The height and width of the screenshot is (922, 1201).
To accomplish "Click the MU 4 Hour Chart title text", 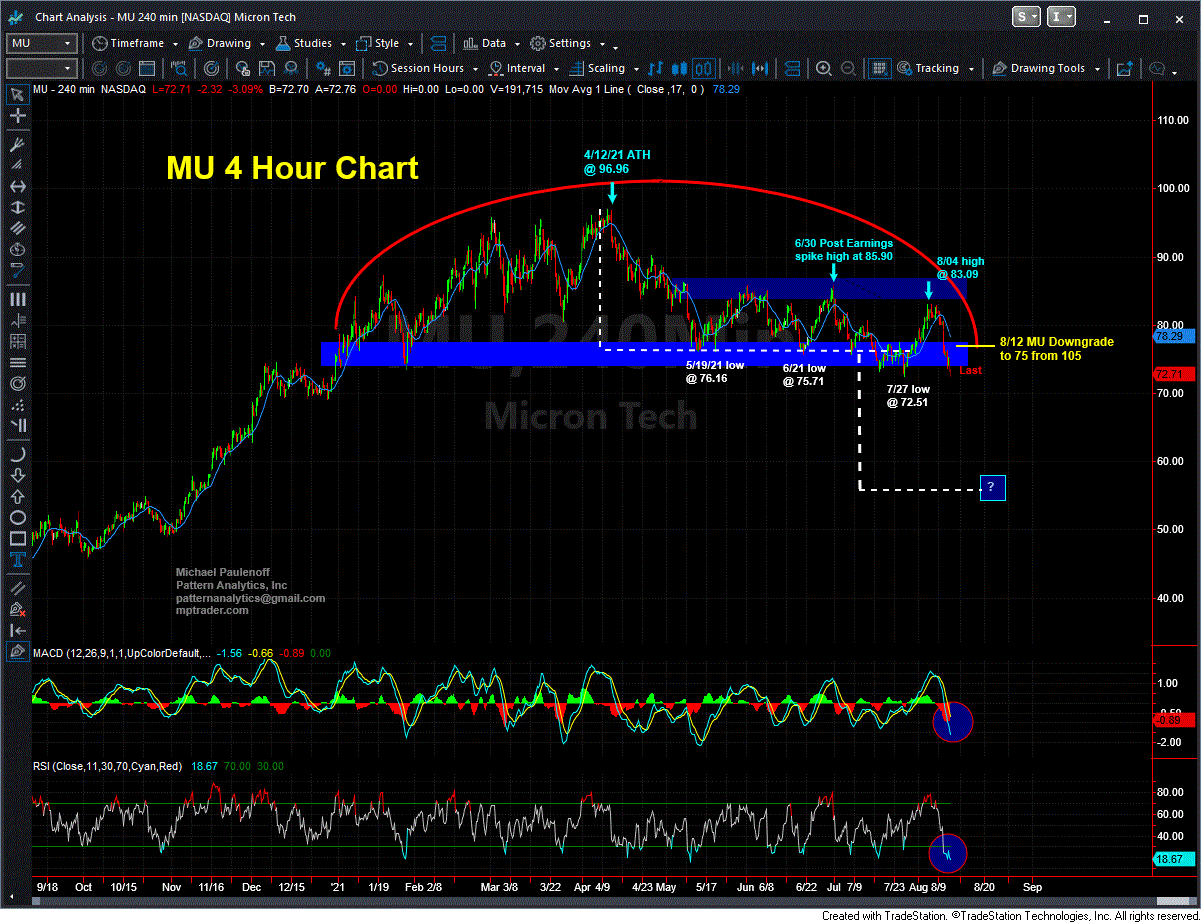I will coord(292,168).
